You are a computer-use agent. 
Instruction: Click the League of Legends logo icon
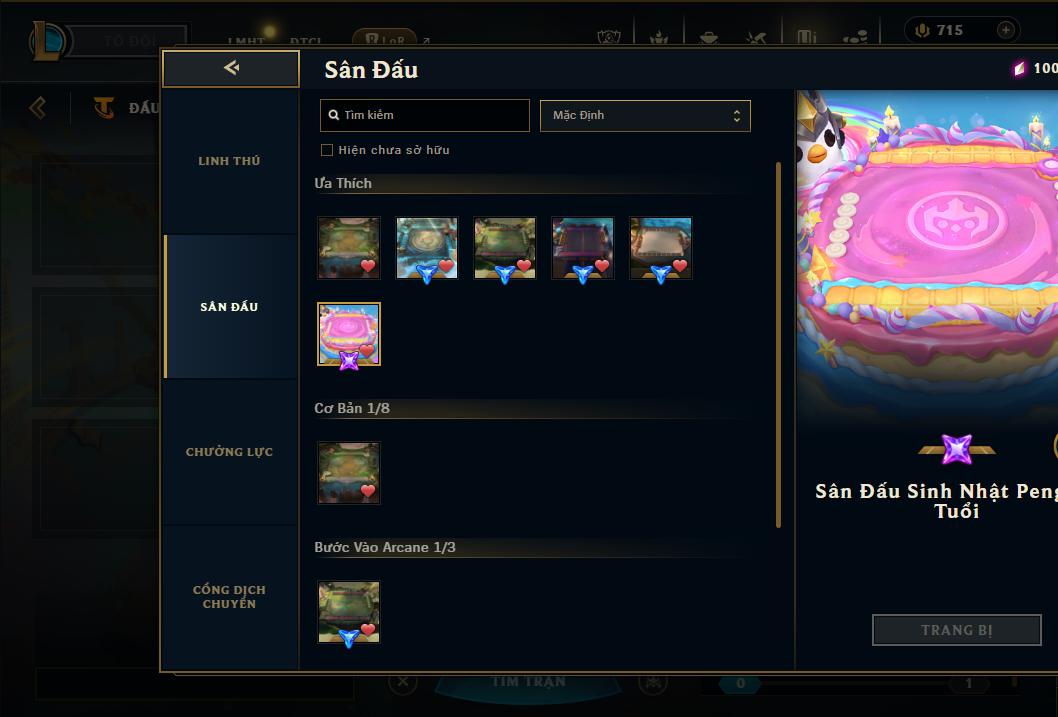[47, 40]
